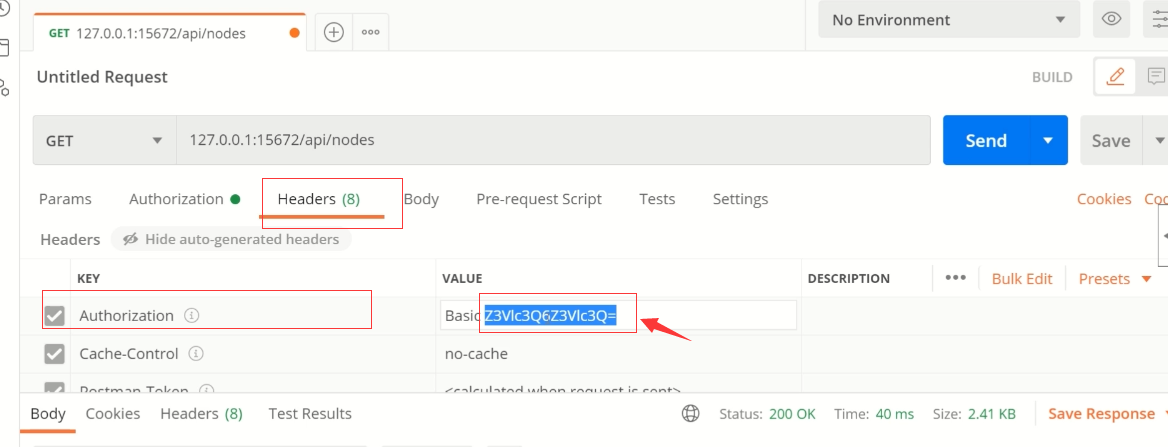Open the Cookies link
Screen dimensions: 1168x447
coord(1104,199)
